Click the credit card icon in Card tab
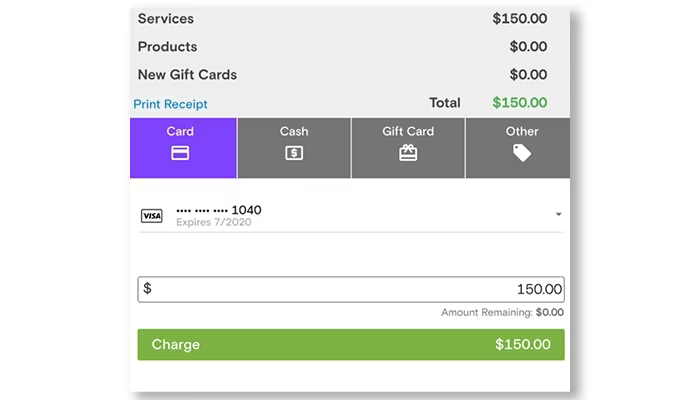 pyautogui.click(x=180, y=153)
